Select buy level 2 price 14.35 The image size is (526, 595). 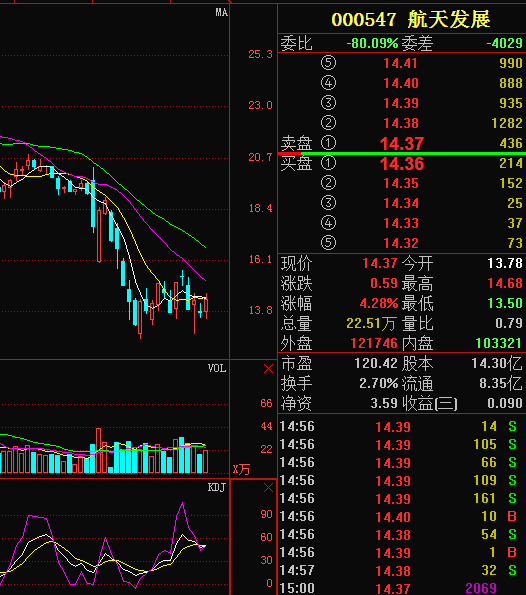(x=400, y=183)
